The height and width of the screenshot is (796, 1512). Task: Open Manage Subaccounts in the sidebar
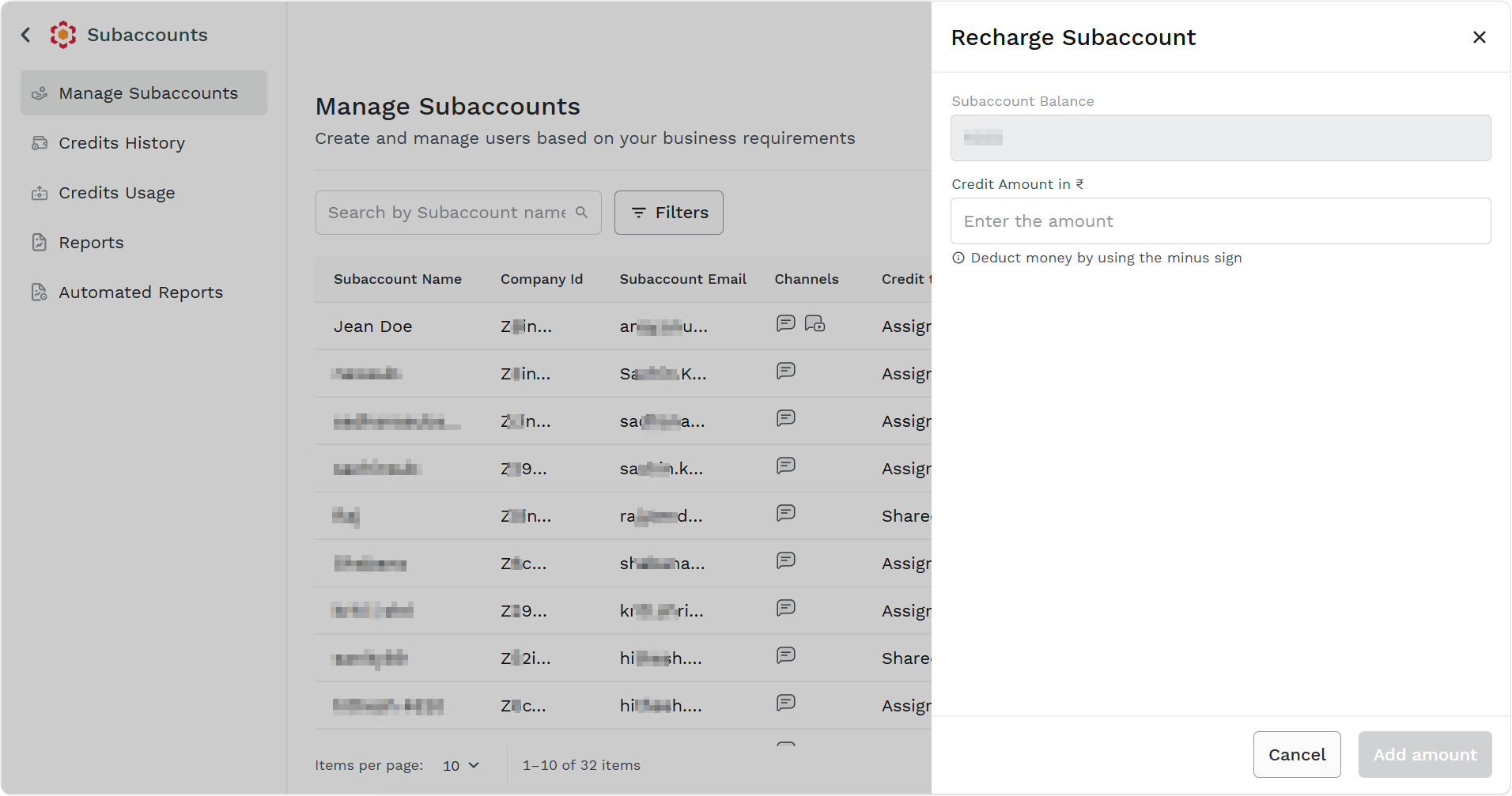click(144, 93)
